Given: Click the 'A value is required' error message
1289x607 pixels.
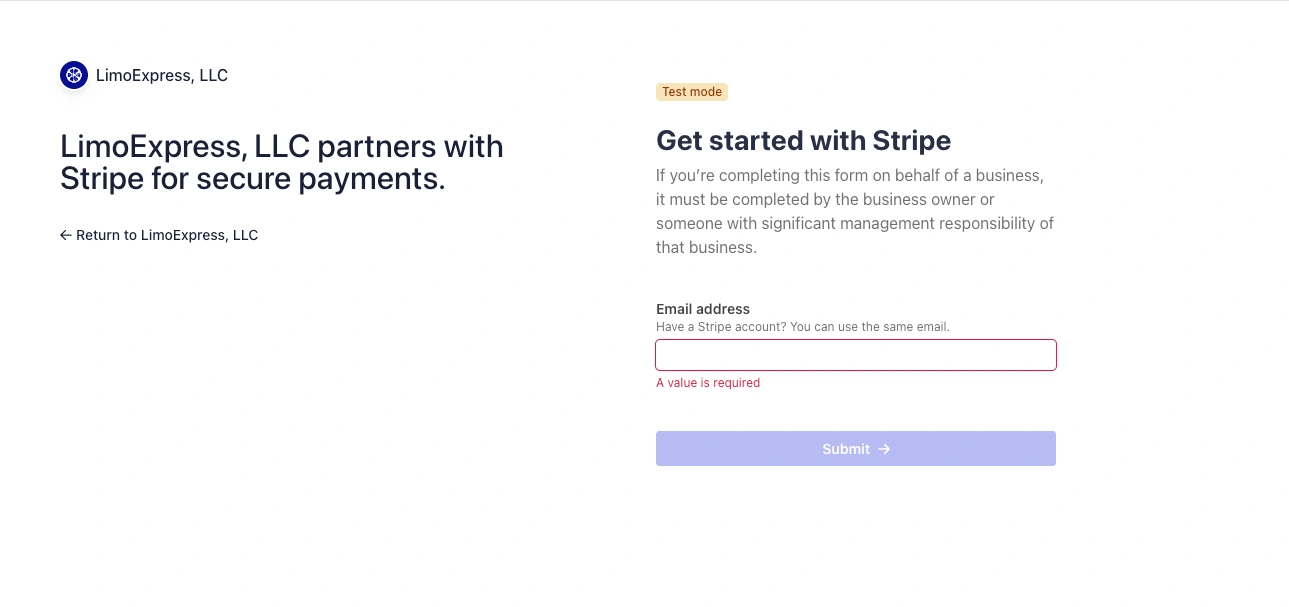Looking at the screenshot, I should click(708, 383).
